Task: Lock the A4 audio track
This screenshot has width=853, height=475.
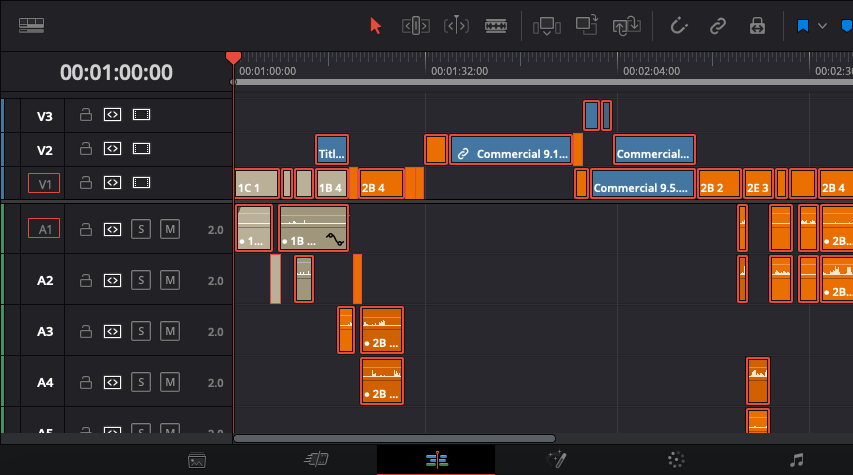Action: tap(85, 383)
